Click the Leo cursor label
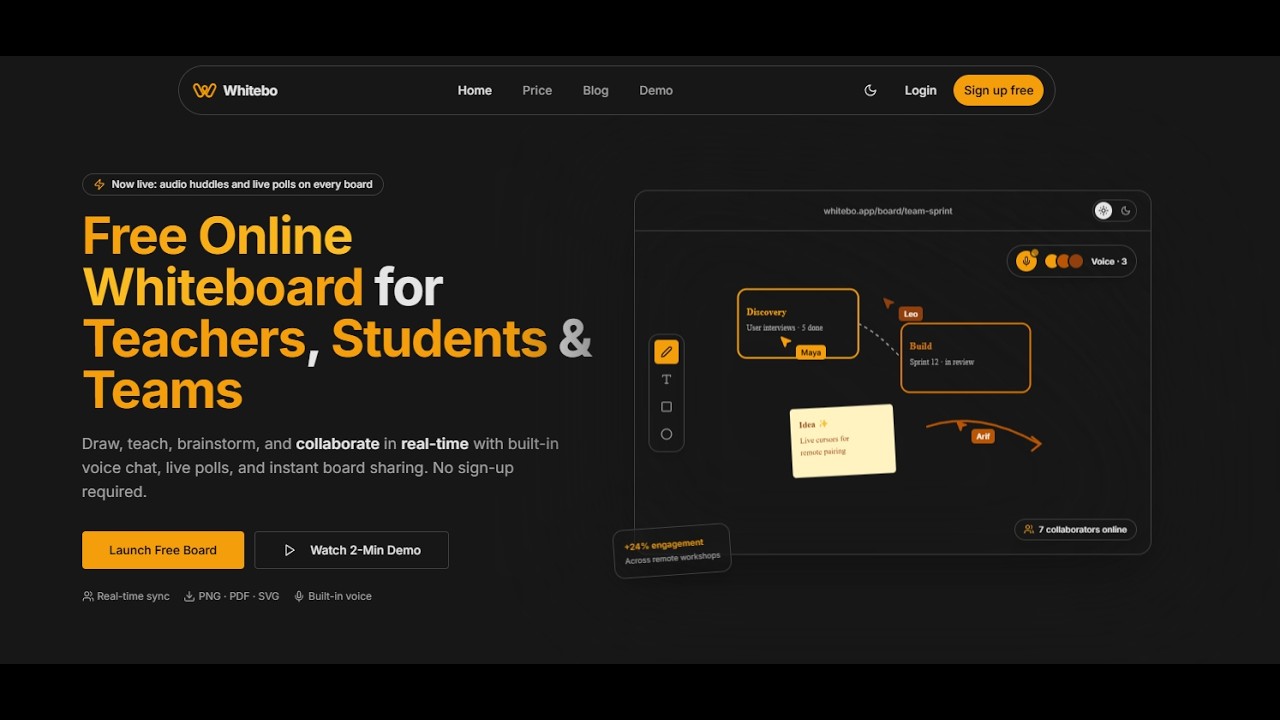Image resolution: width=1280 pixels, height=720 pixels. click(x=910, y=314)
